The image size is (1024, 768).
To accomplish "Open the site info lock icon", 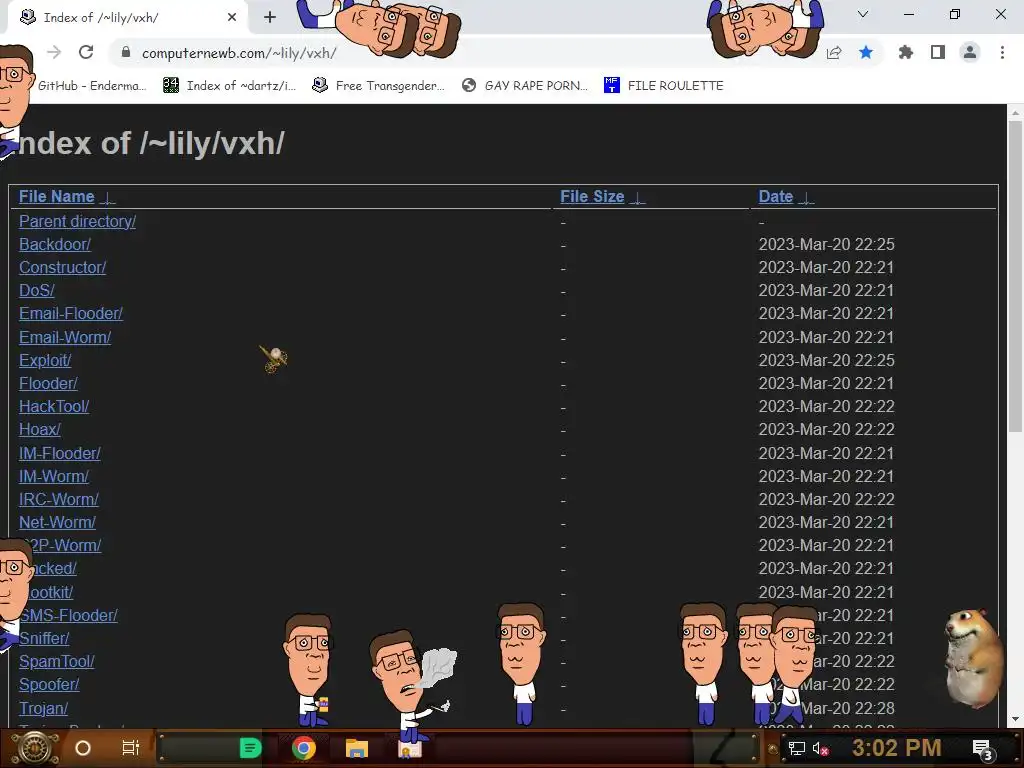I will point(126,53).
